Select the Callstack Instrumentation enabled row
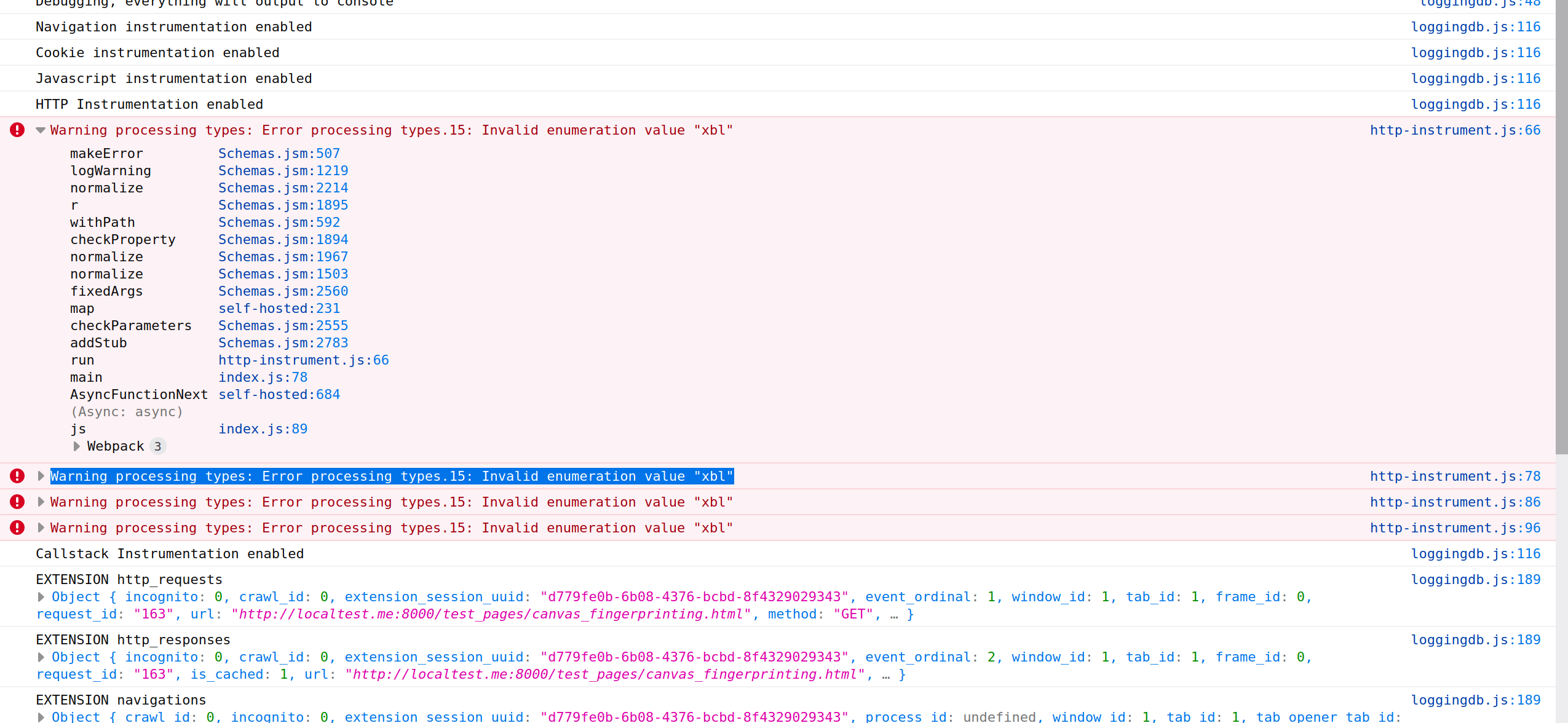This screenshot has height=723, width=1568. (x=169, y=553)
